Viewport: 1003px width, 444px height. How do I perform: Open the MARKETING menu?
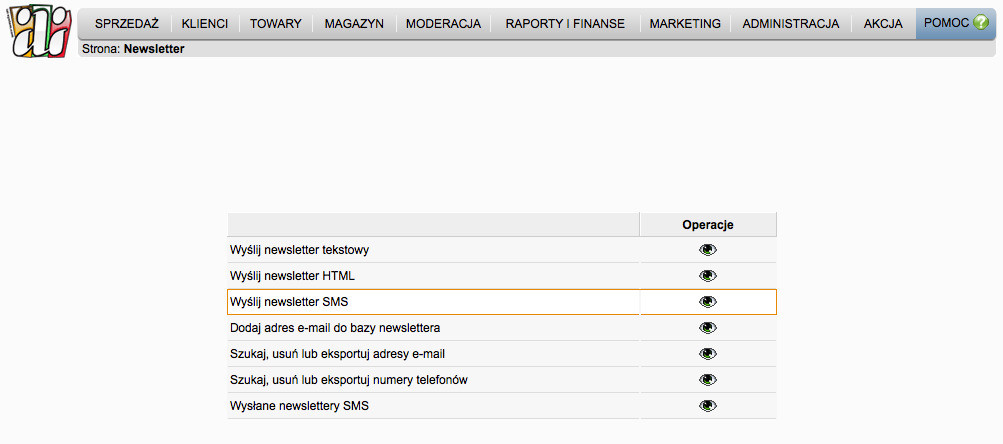tap(685, 24)
